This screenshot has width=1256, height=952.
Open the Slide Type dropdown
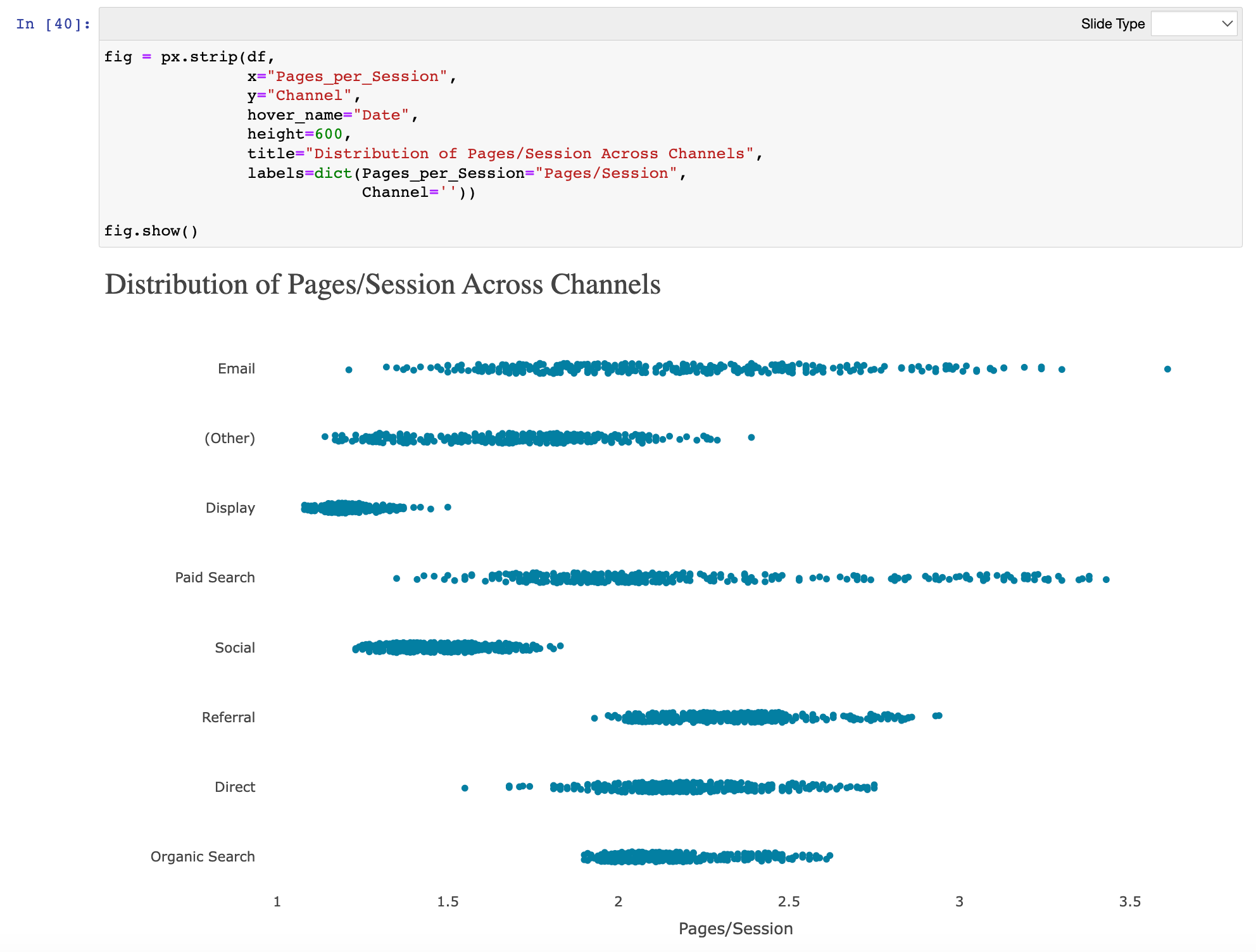point(1193,24)
